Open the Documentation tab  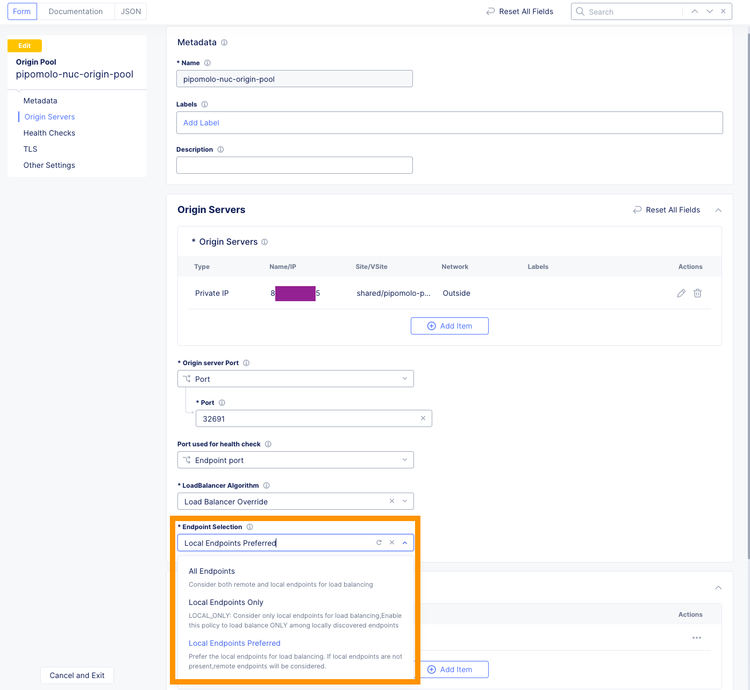click(x=76, y=12)
